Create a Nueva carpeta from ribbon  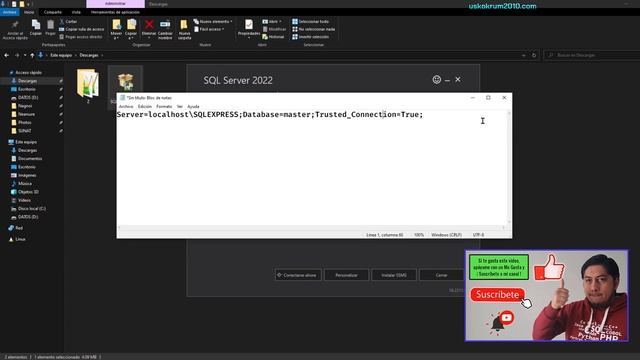click(x=184, y=29)
